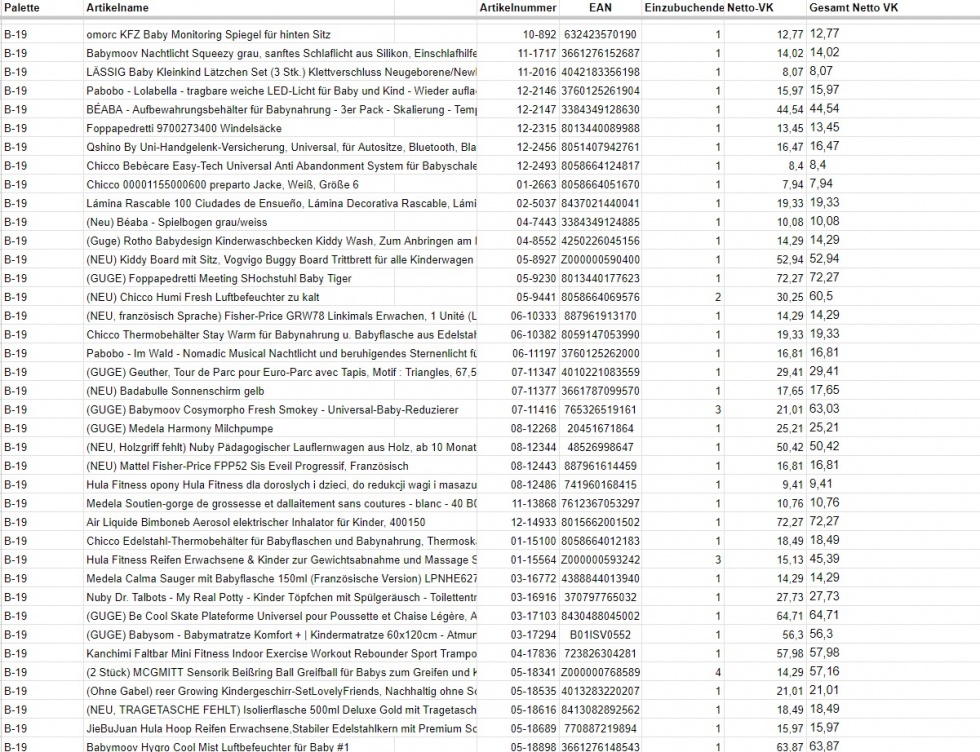Select the Nuby Dr. Talbots Potty cell

click(x=281, y=597)
